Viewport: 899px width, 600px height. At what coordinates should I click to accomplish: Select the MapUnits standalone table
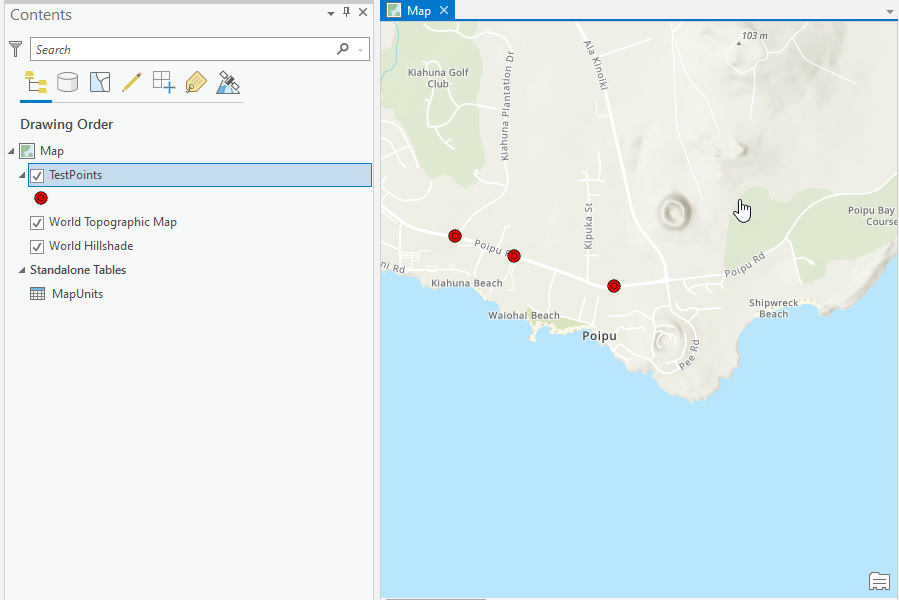(77, 294)
